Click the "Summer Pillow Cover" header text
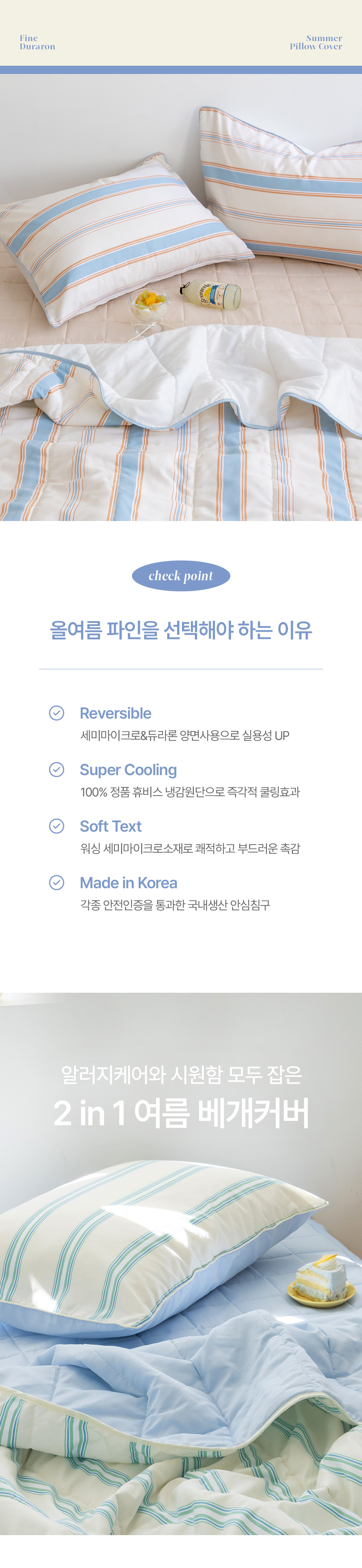The image size is (362, 1568). [x=316, y=42]
